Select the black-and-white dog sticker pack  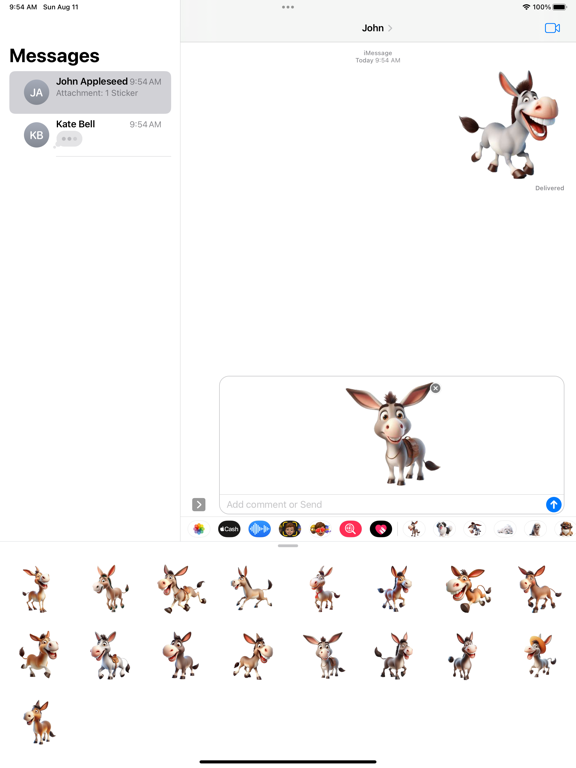coord(444,529)
